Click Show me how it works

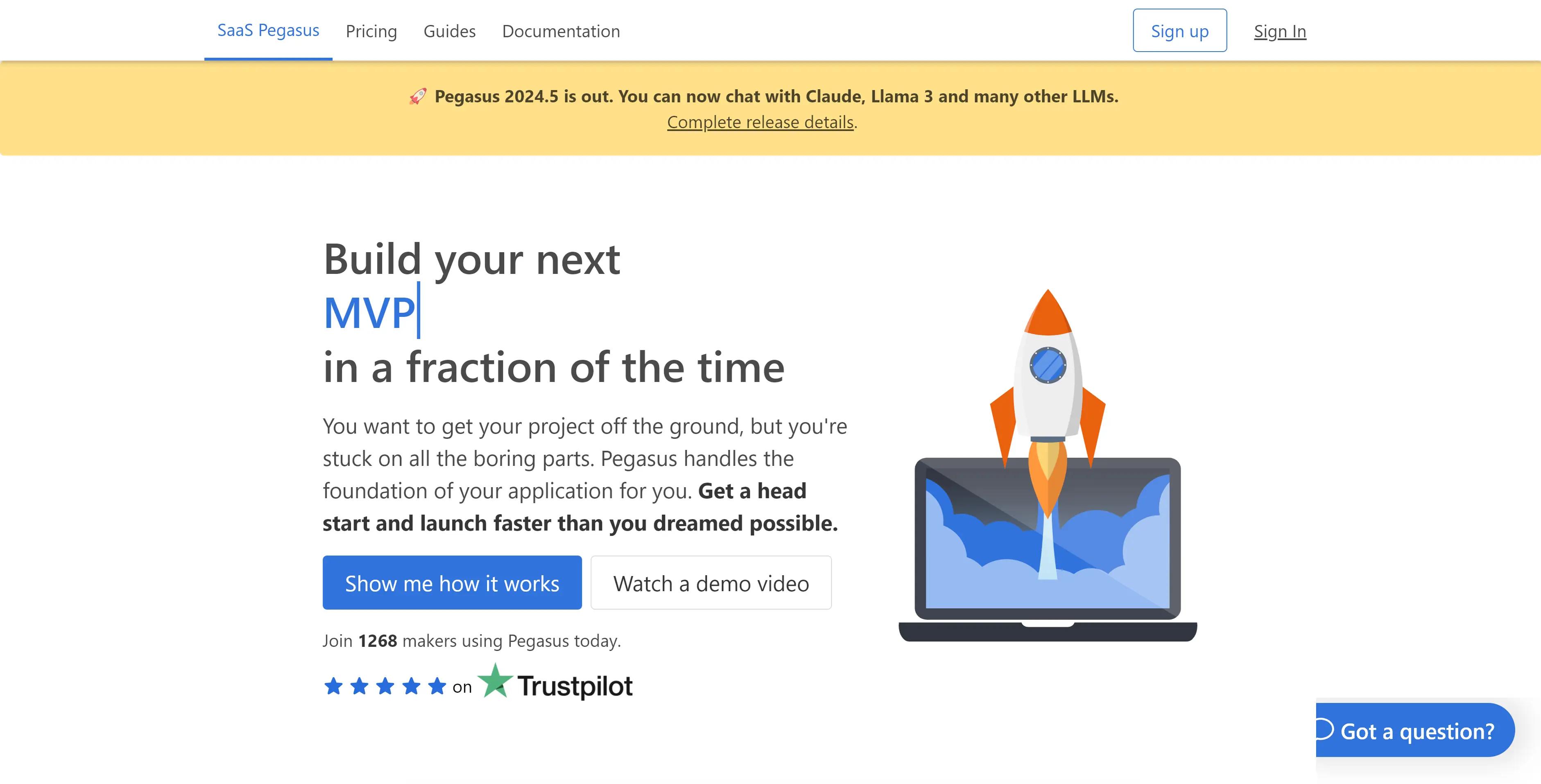click(452, 582)
